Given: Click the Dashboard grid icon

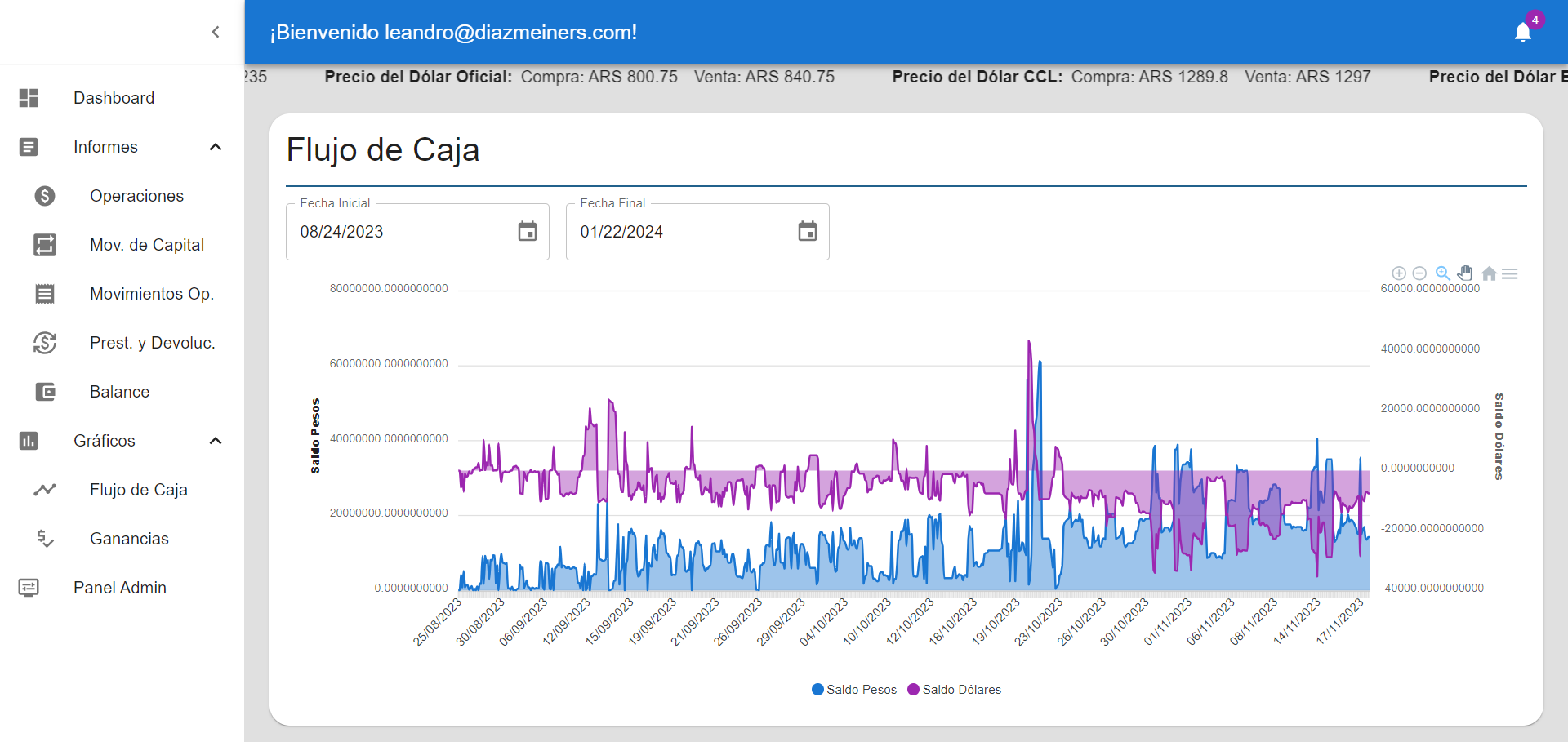Looking at the screenshot, I should point(29,98).
